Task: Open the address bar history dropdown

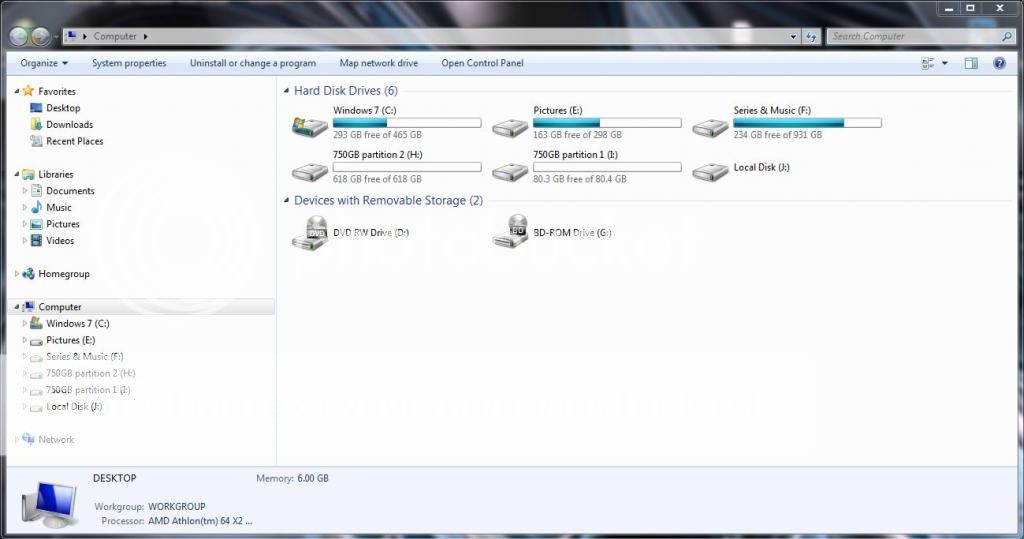Action: pos(793,37)
